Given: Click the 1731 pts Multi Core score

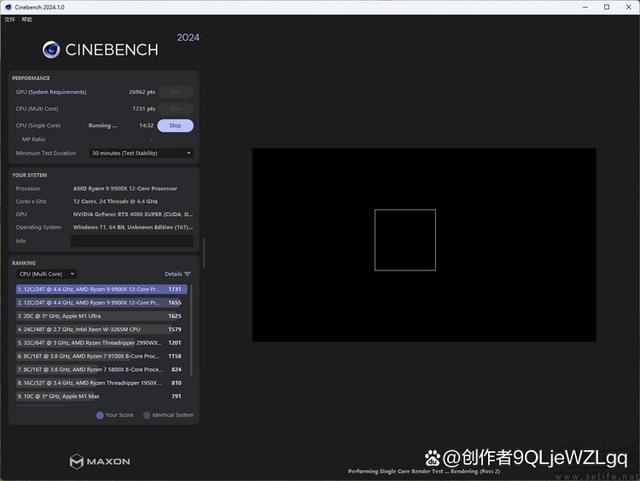Looking at the screenshot, I should click(144, 109).
